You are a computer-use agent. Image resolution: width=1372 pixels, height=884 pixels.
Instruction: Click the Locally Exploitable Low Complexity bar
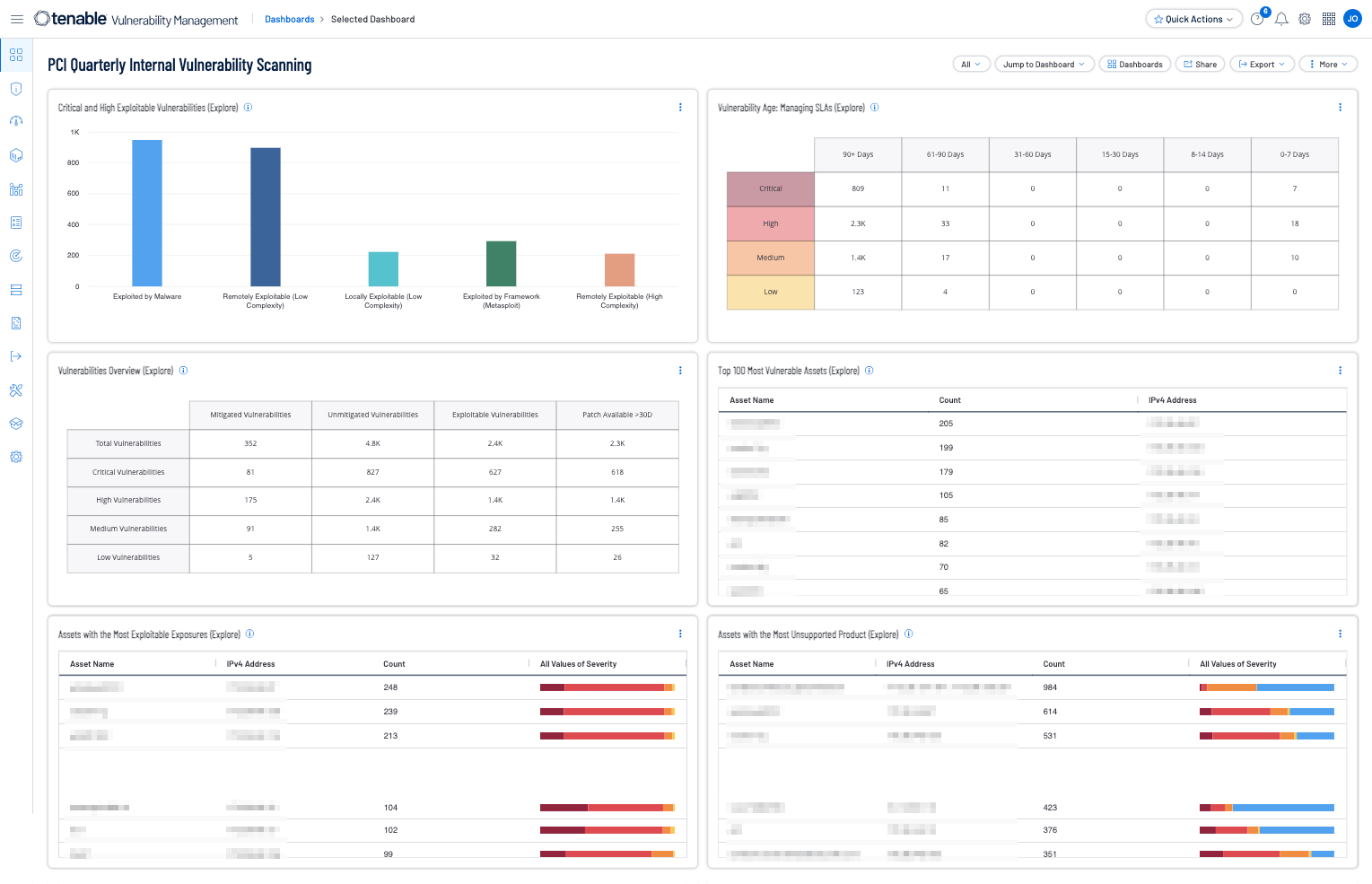click(383, 269)
